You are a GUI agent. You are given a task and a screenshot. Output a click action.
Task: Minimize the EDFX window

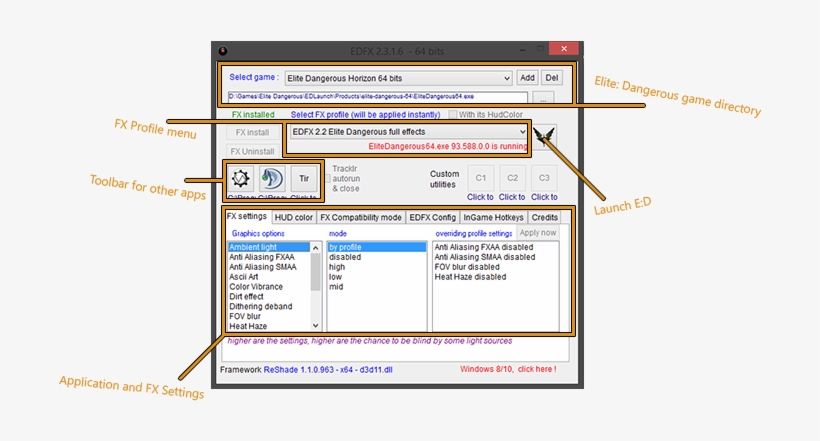522,49
